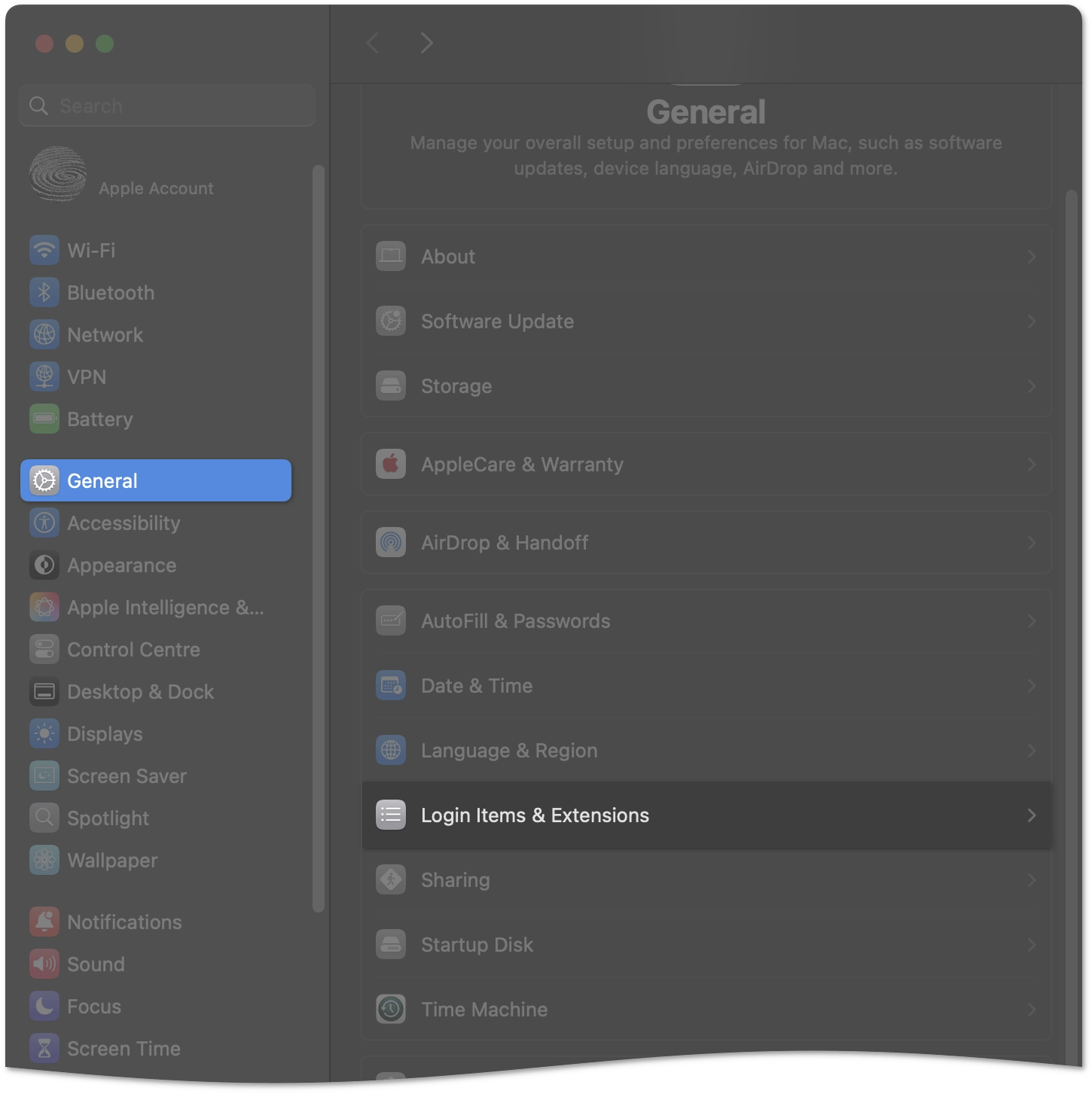
Task: Click the Spotlight magnifier icon in sidebar
Action: 44,818
